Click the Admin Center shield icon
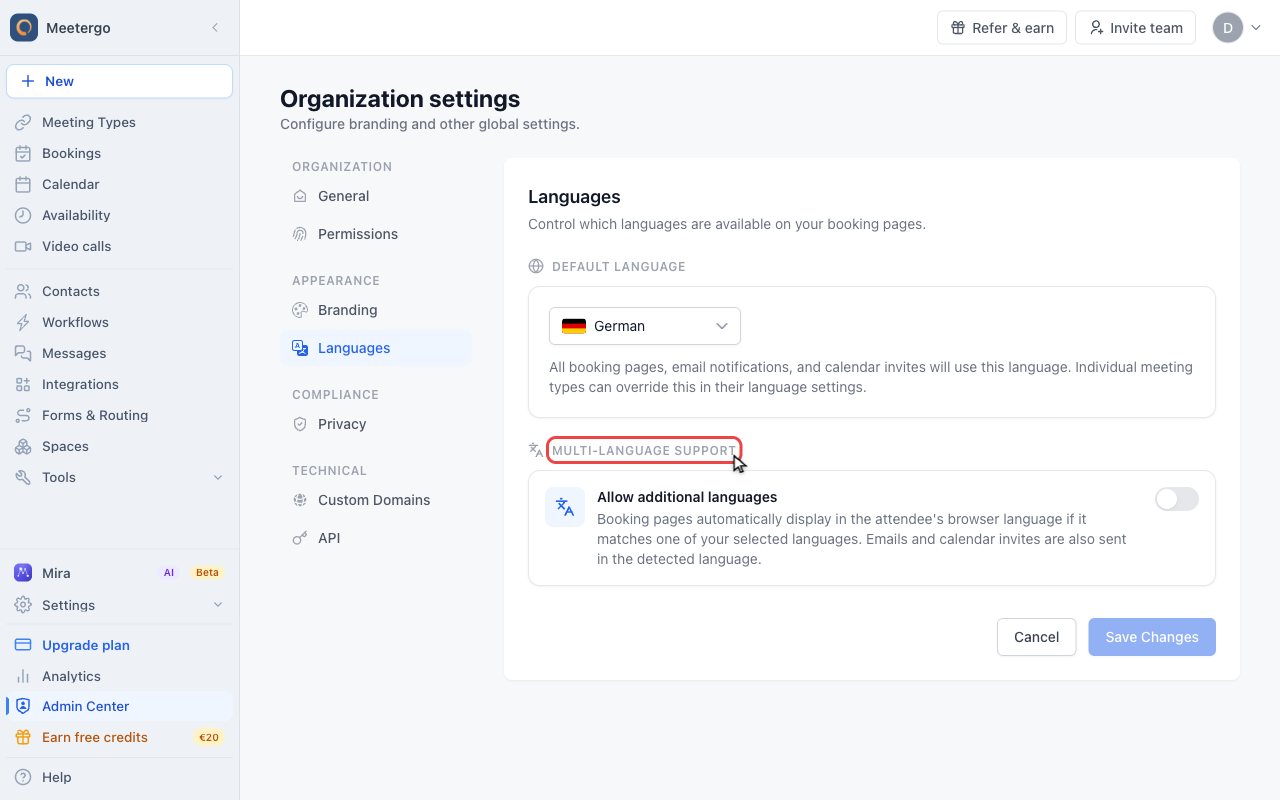This screenshot has height=800, width=1280. [x=23, y=706]
